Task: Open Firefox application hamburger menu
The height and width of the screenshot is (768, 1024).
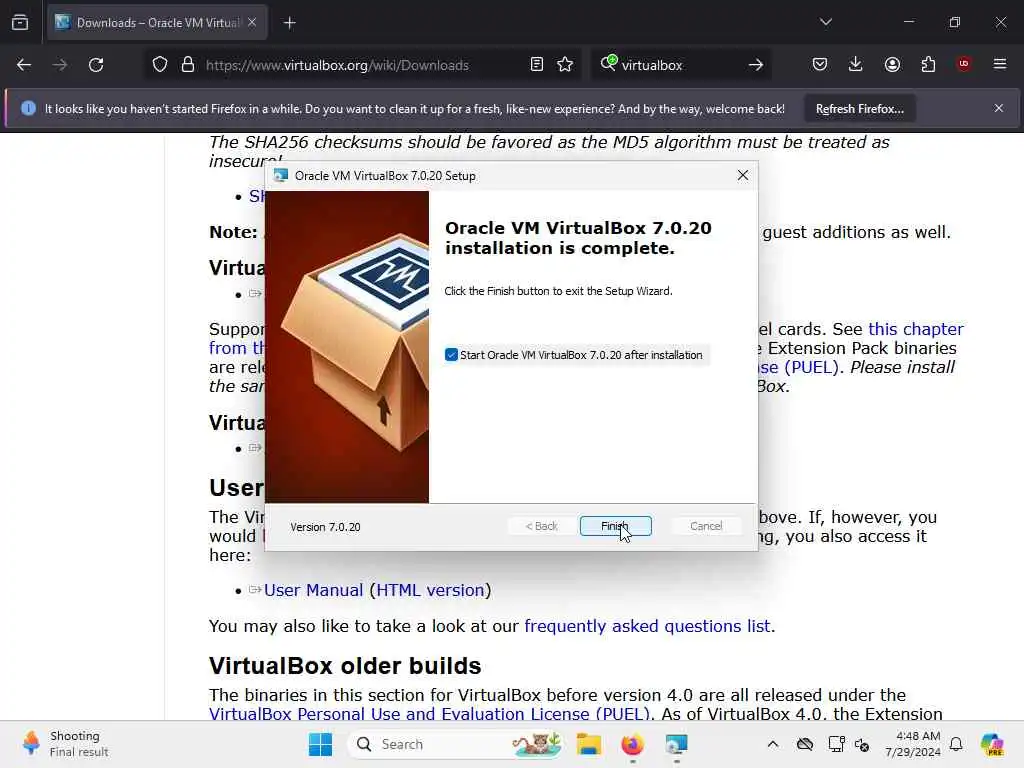Action: [x=1000, y=64]
